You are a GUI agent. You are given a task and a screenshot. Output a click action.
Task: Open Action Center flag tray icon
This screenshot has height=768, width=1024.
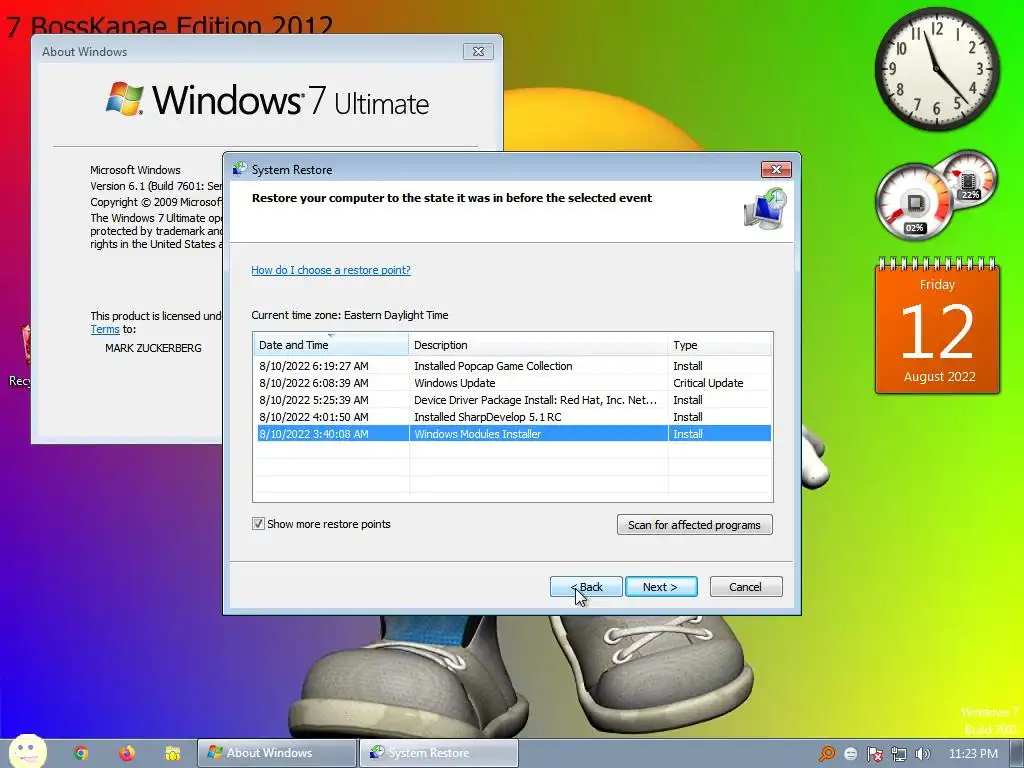pyautogui.click(x=875, y=754)
